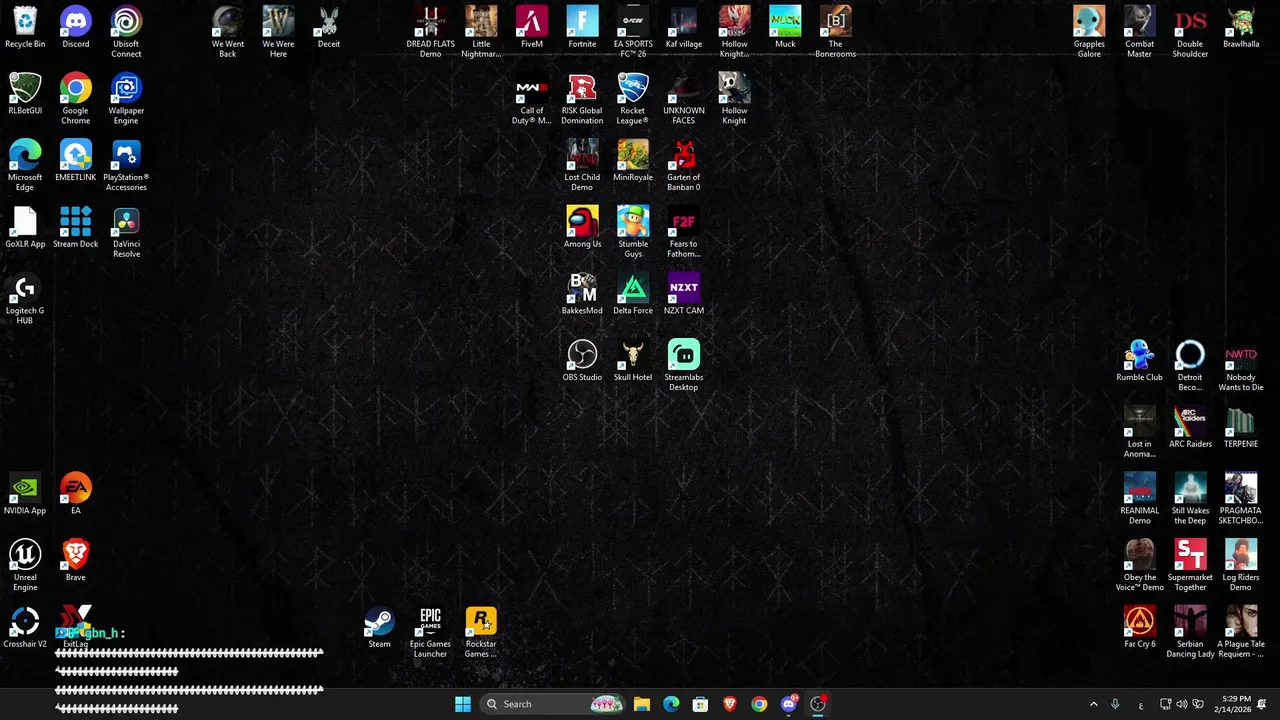The image size is (1280, 720).
Task: Select the GoXLR App file icon
Action: point(25,228)
